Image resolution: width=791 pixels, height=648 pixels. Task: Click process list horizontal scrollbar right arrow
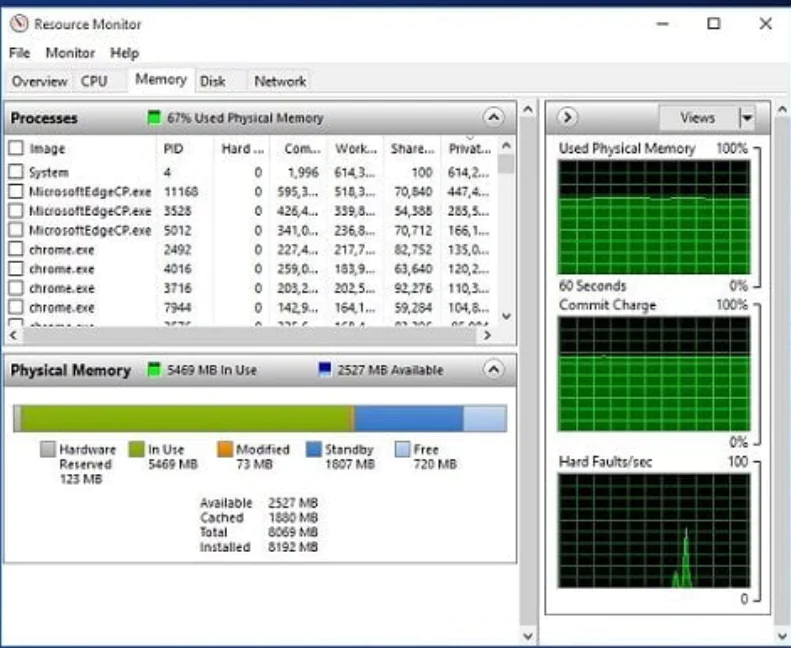pos(487,335)
